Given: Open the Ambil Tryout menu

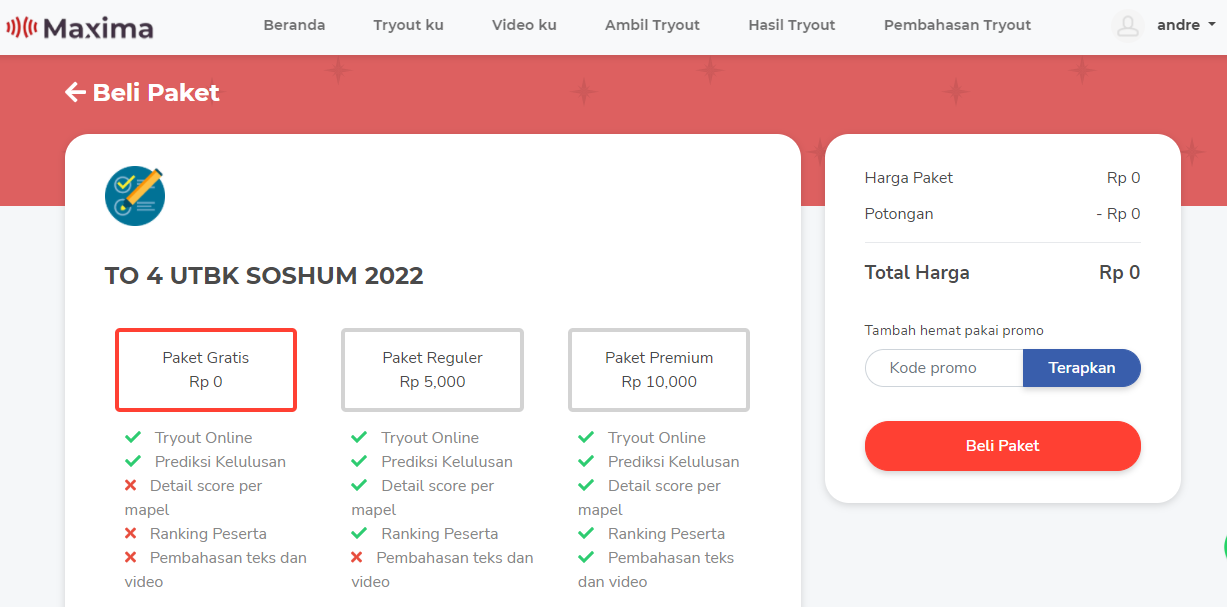Looking at the screenshot, I should click(x=652, y=25).
